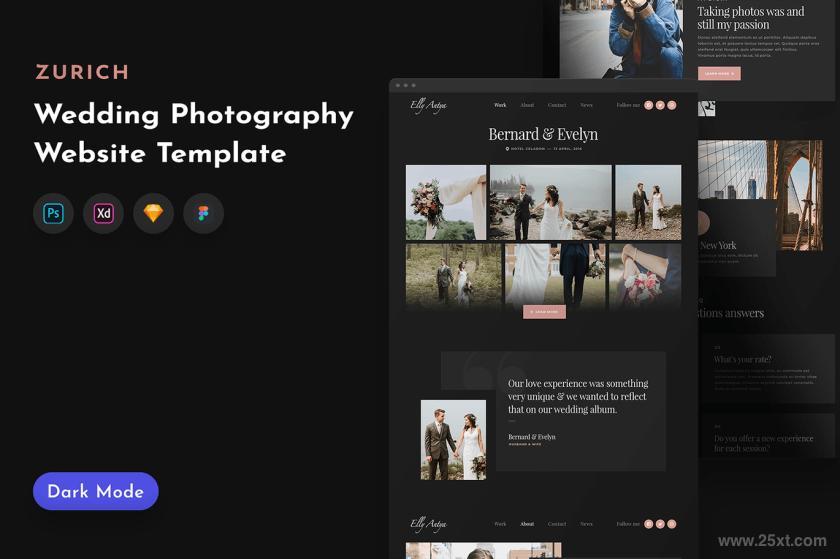Open the Work link in the lower header
This screenshot has height=559, width=840.
tap(500, 524)
